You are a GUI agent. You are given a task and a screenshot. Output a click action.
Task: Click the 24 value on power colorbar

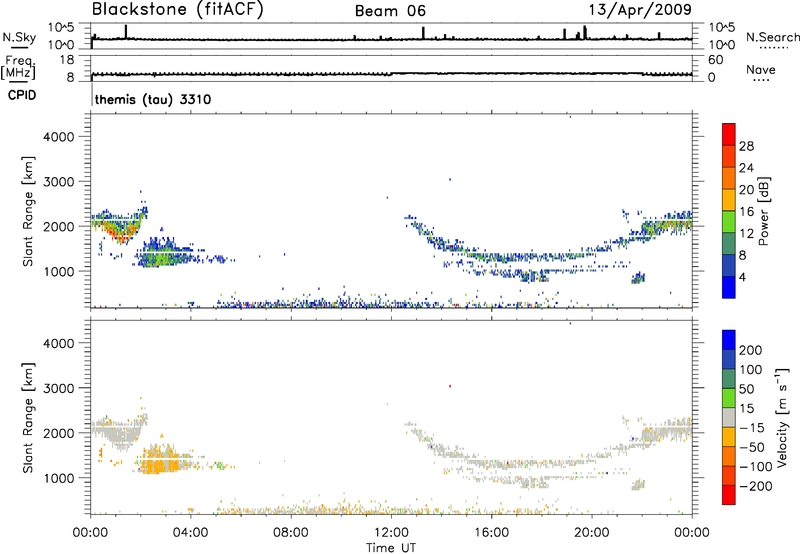(x=746, y=168)
